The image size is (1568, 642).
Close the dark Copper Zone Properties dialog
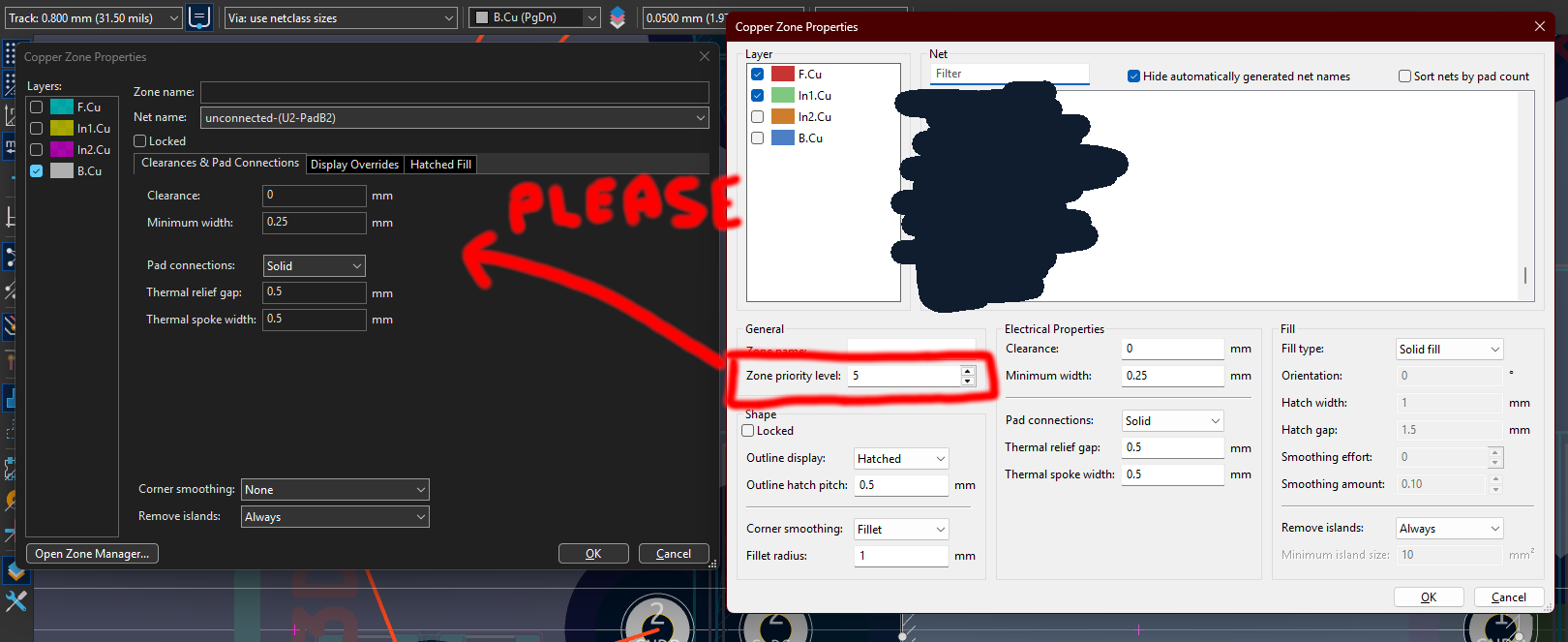[705, 56]
